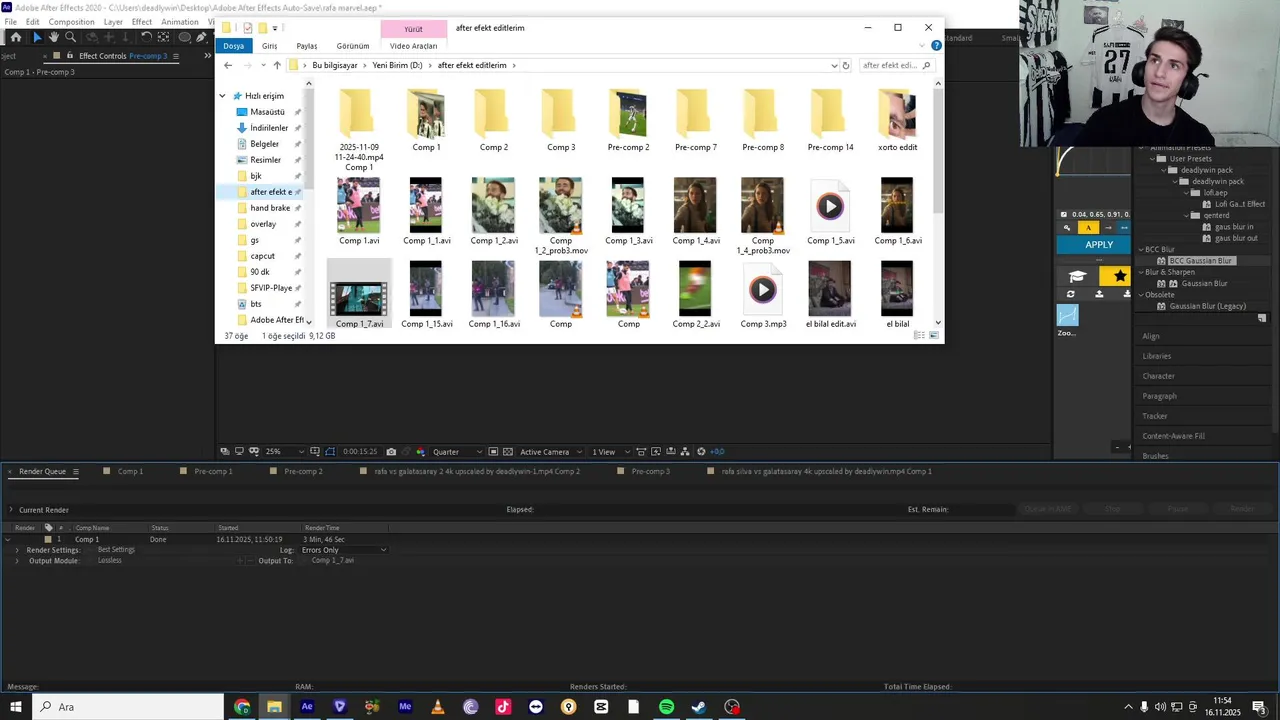Screen dimensions: 1280x720
Task: Toggle lock on Effect Controls panel
Action: click(70, 56)
